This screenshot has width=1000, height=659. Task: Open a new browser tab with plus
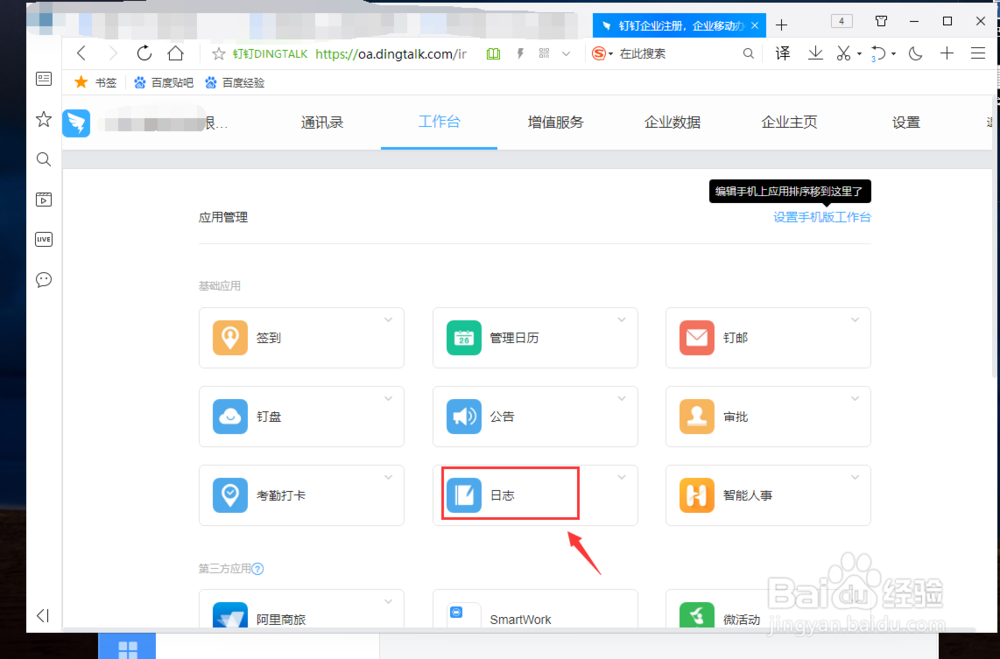pyautogui.click(x=781, y=26)
